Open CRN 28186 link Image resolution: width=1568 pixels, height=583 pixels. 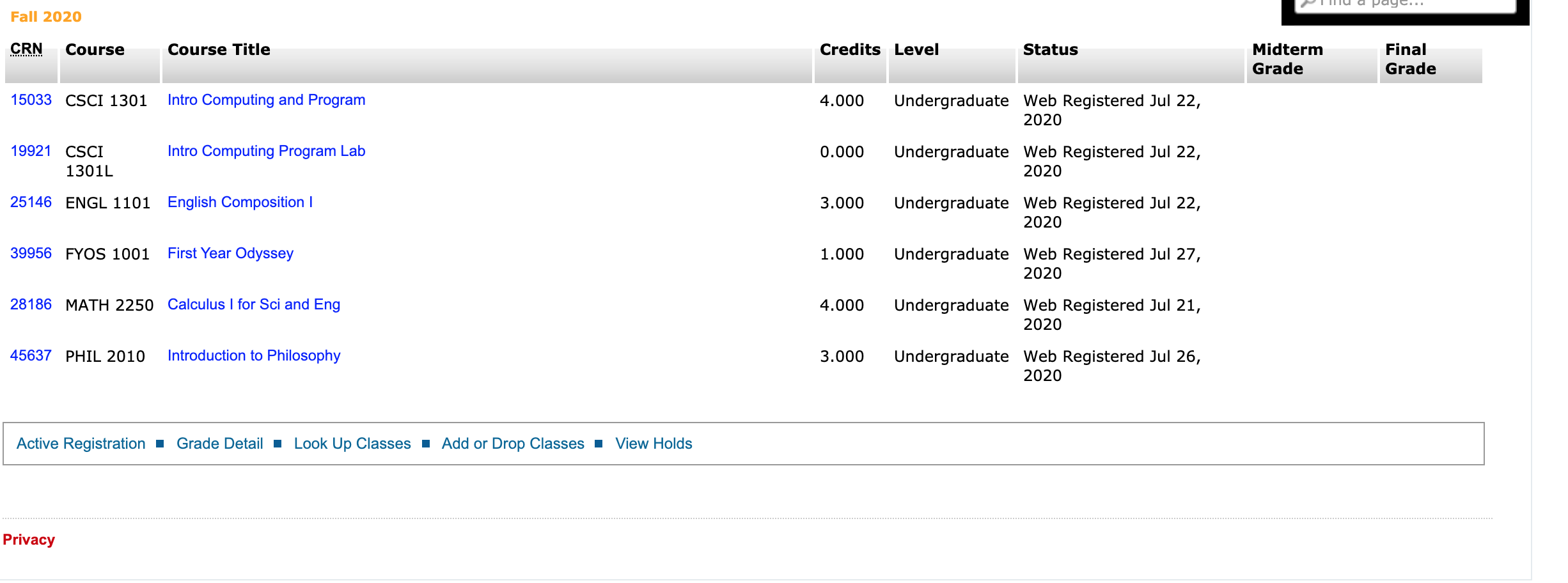[x=31, y=305]
